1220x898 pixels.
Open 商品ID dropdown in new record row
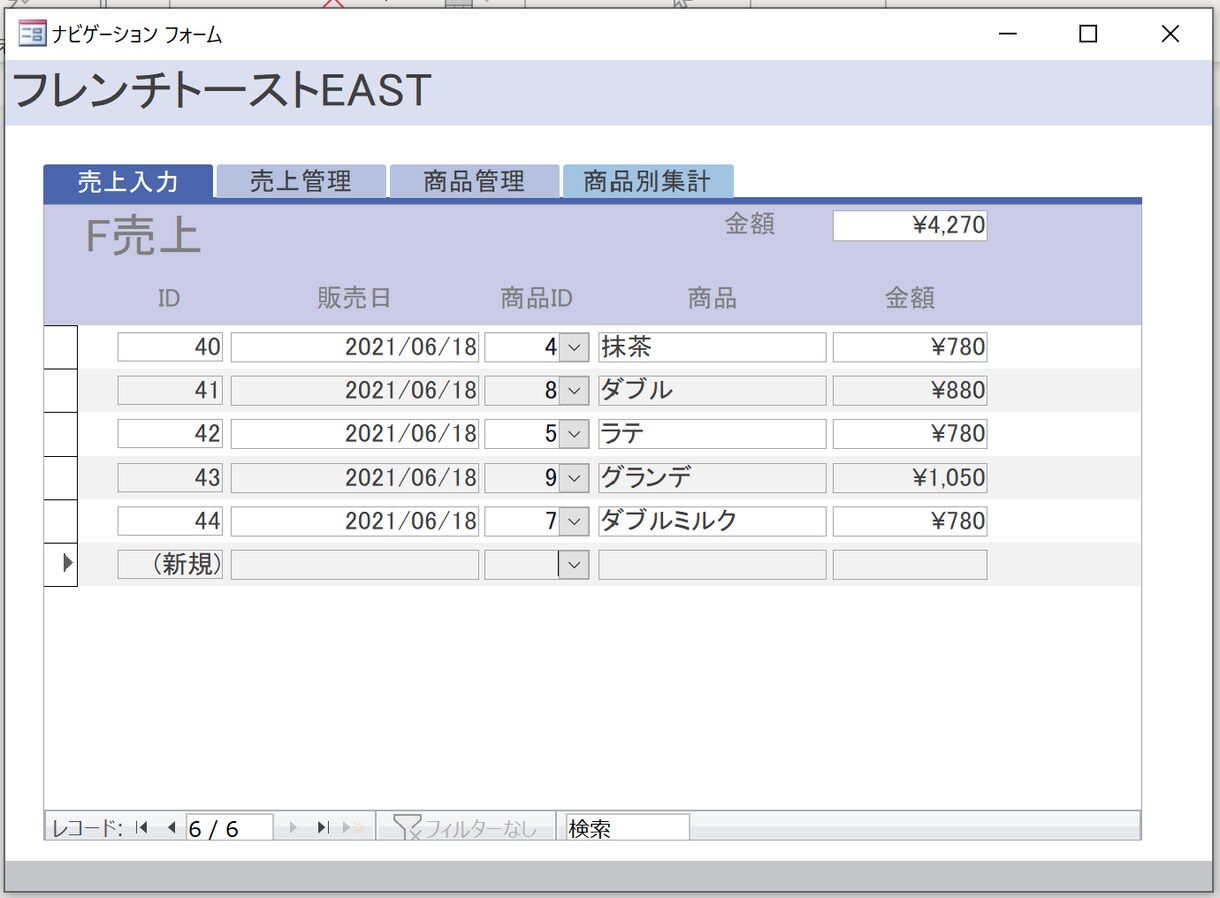(573, 564)
